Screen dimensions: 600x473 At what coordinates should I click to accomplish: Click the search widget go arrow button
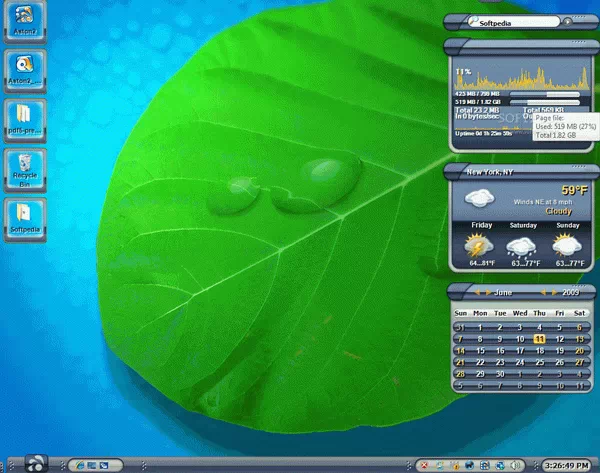click(x=567, y=22)
